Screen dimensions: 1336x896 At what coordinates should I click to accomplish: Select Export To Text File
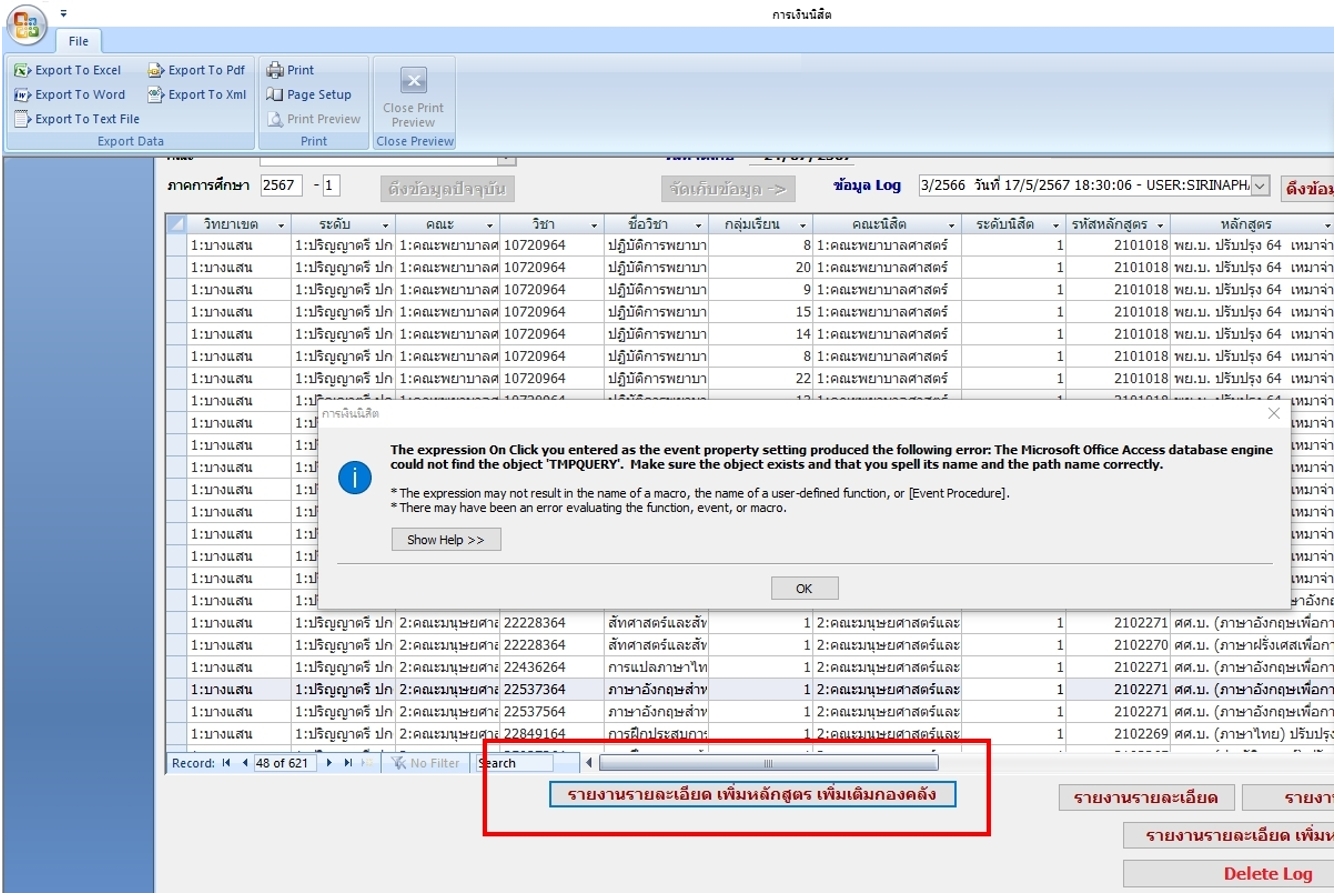tap(77, 119)
